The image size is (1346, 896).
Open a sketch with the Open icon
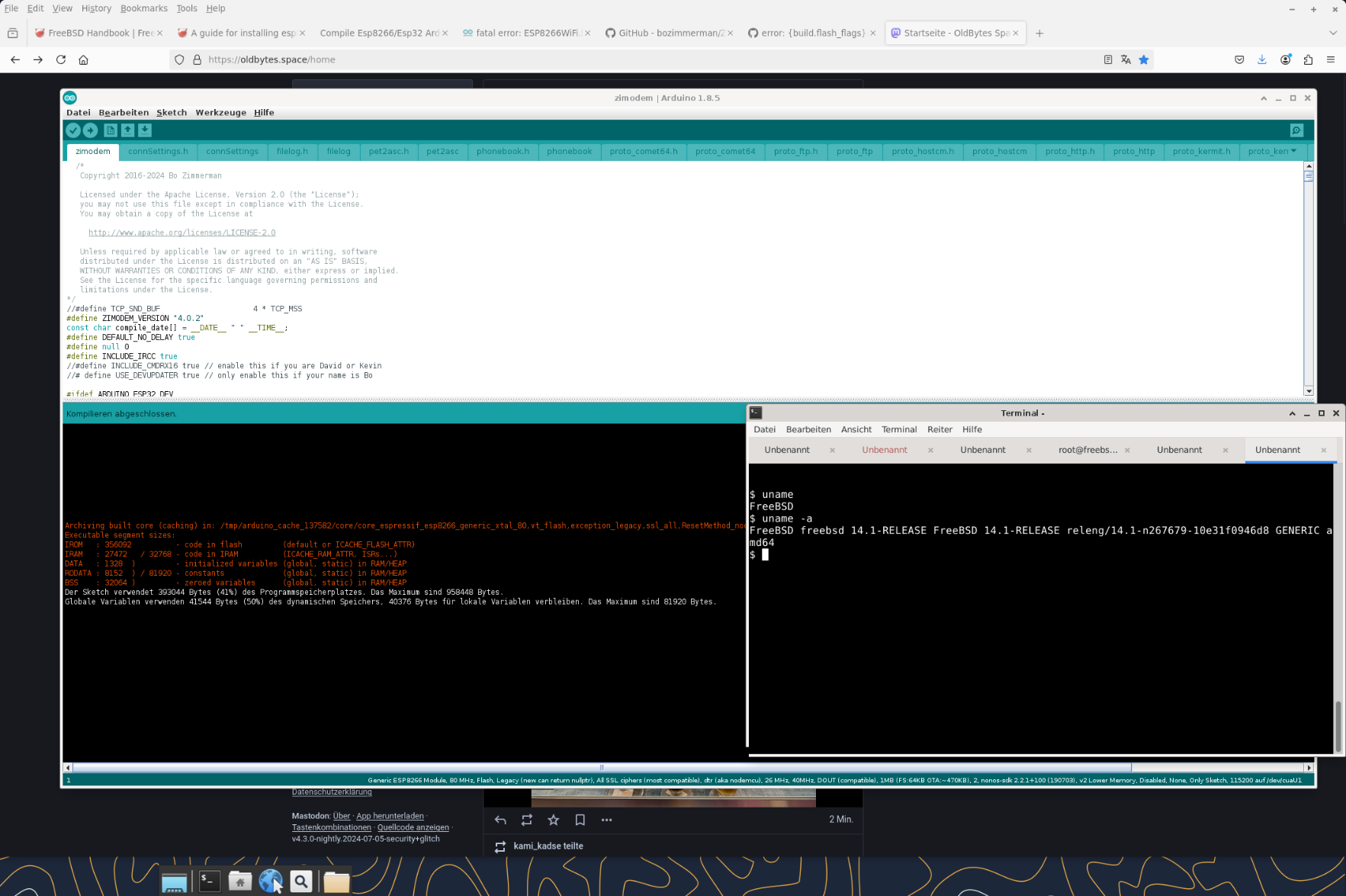(x=127, y=130)
